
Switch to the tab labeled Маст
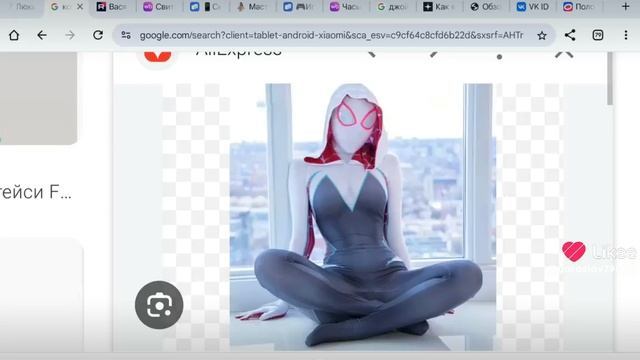(x=252, y=7)
